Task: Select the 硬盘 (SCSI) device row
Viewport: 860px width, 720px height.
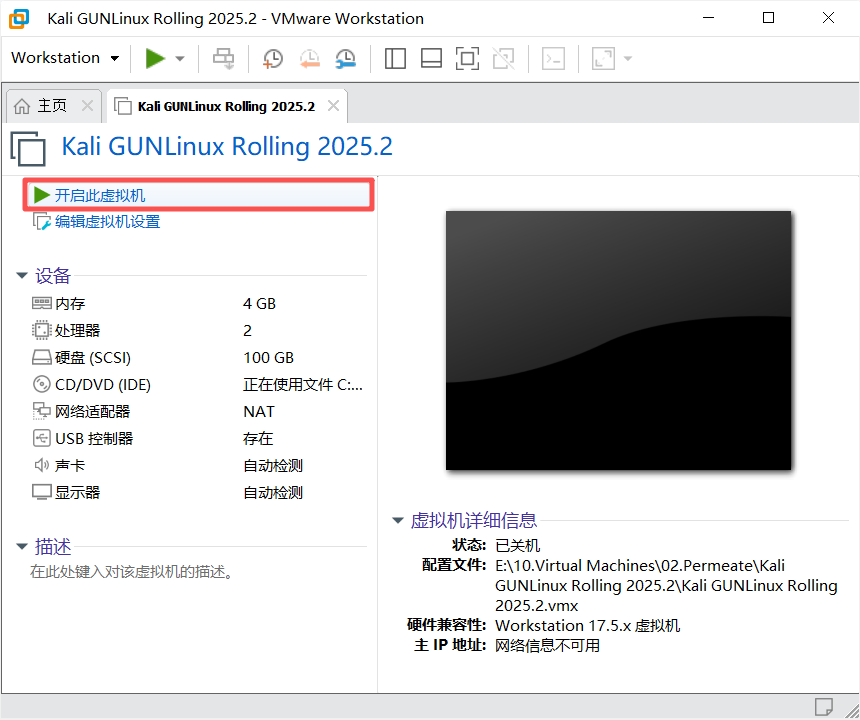Action: (197, 358)
